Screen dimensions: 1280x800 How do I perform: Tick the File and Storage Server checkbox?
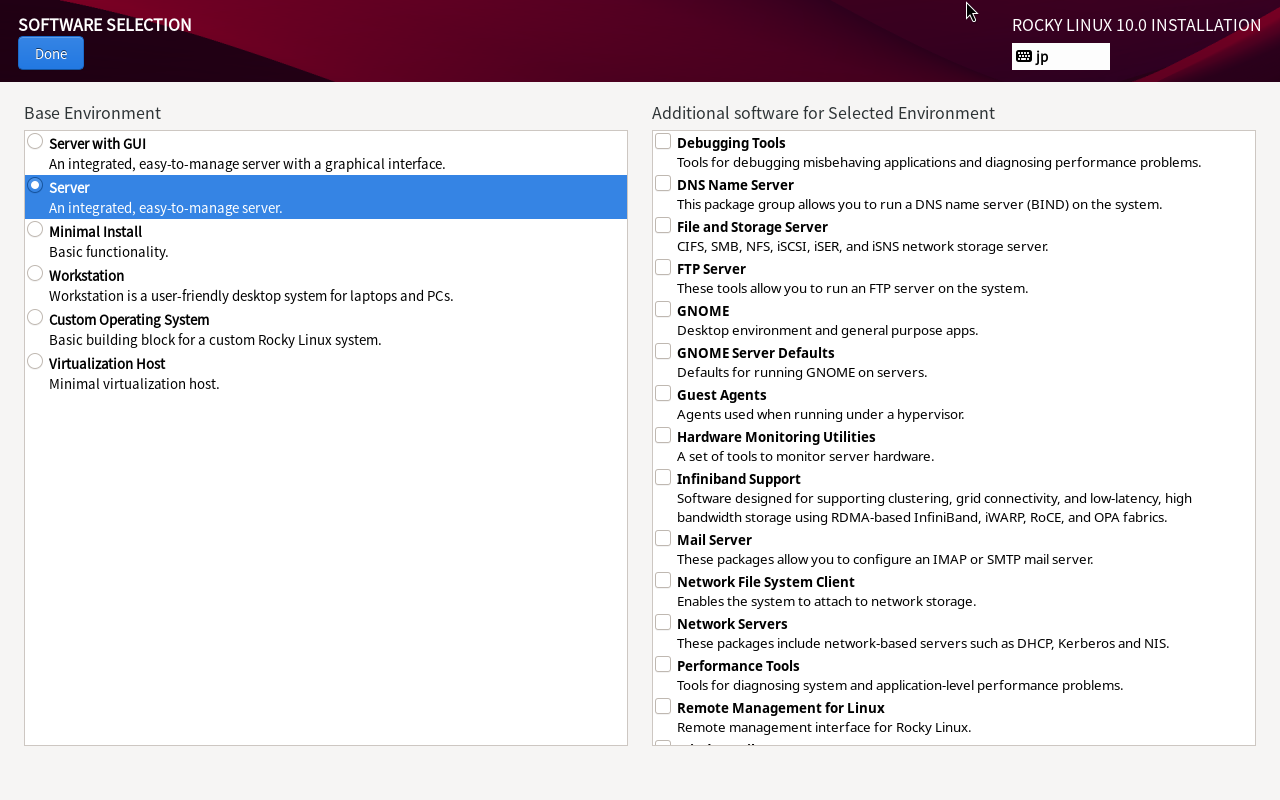tap(663, 225)
